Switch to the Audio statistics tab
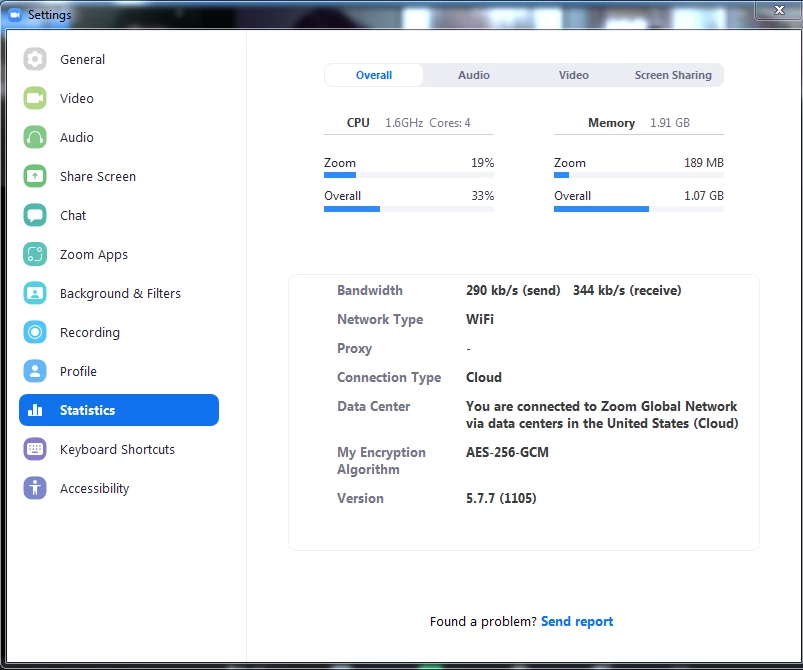This screenshot has height=670, width=803. click(x=474, y=75)
